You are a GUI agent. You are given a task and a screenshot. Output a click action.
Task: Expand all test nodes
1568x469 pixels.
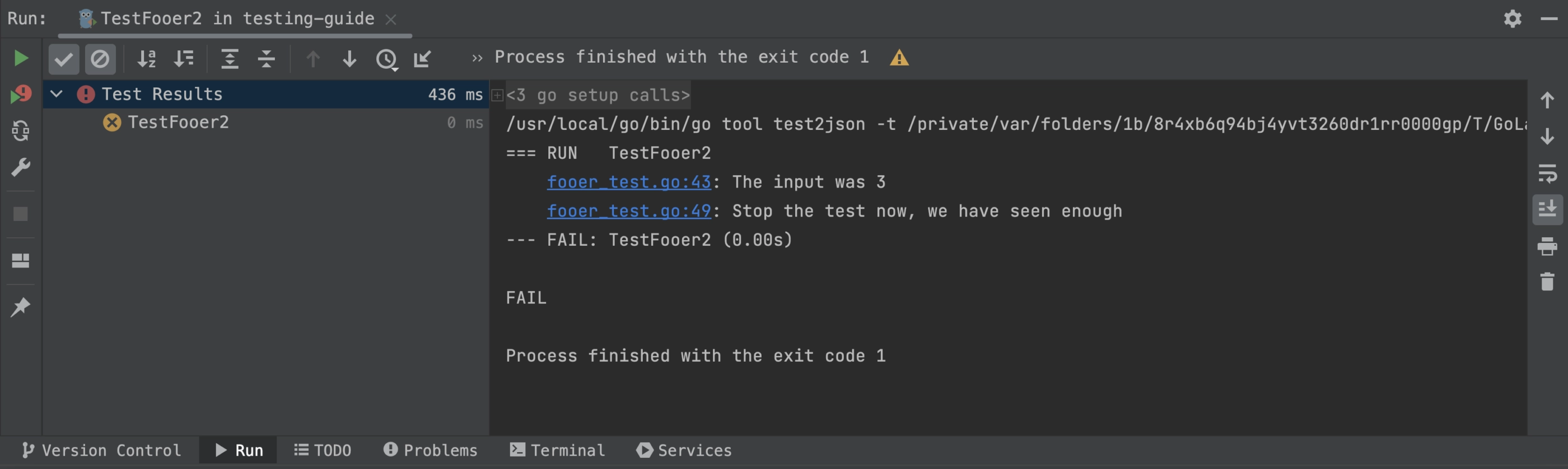point(230,59)
